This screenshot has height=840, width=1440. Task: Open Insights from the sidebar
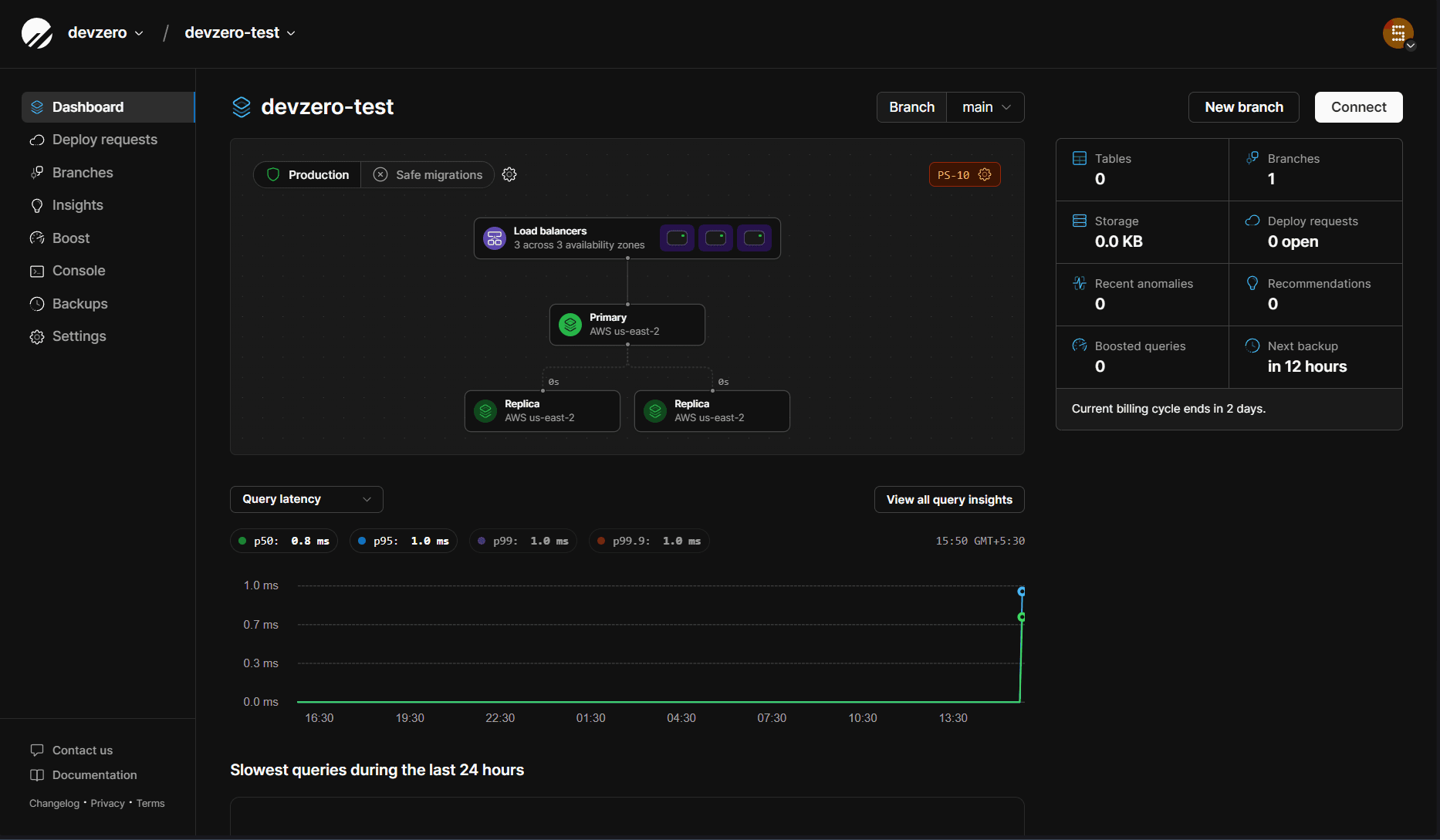pos(36,205)
